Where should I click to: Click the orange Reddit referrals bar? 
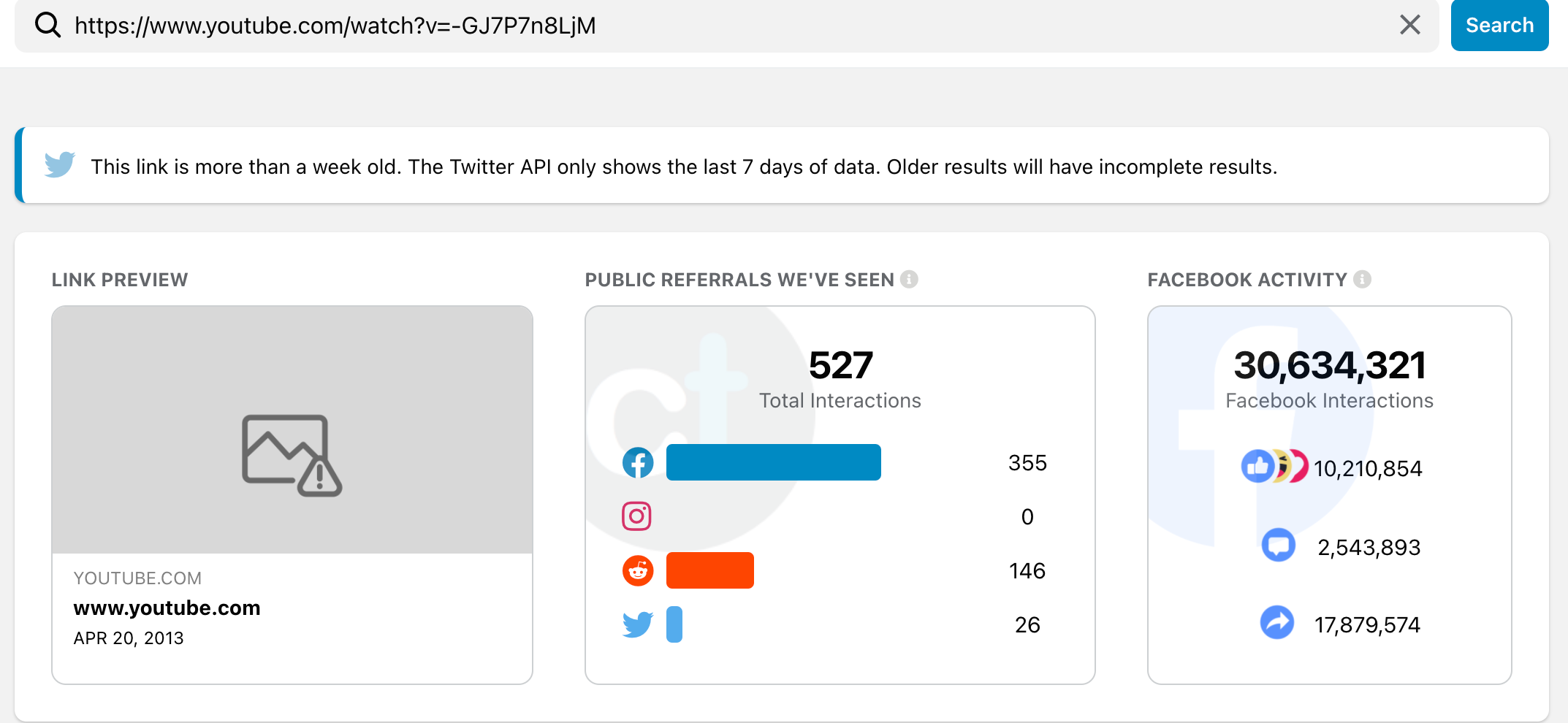(709, 570)
